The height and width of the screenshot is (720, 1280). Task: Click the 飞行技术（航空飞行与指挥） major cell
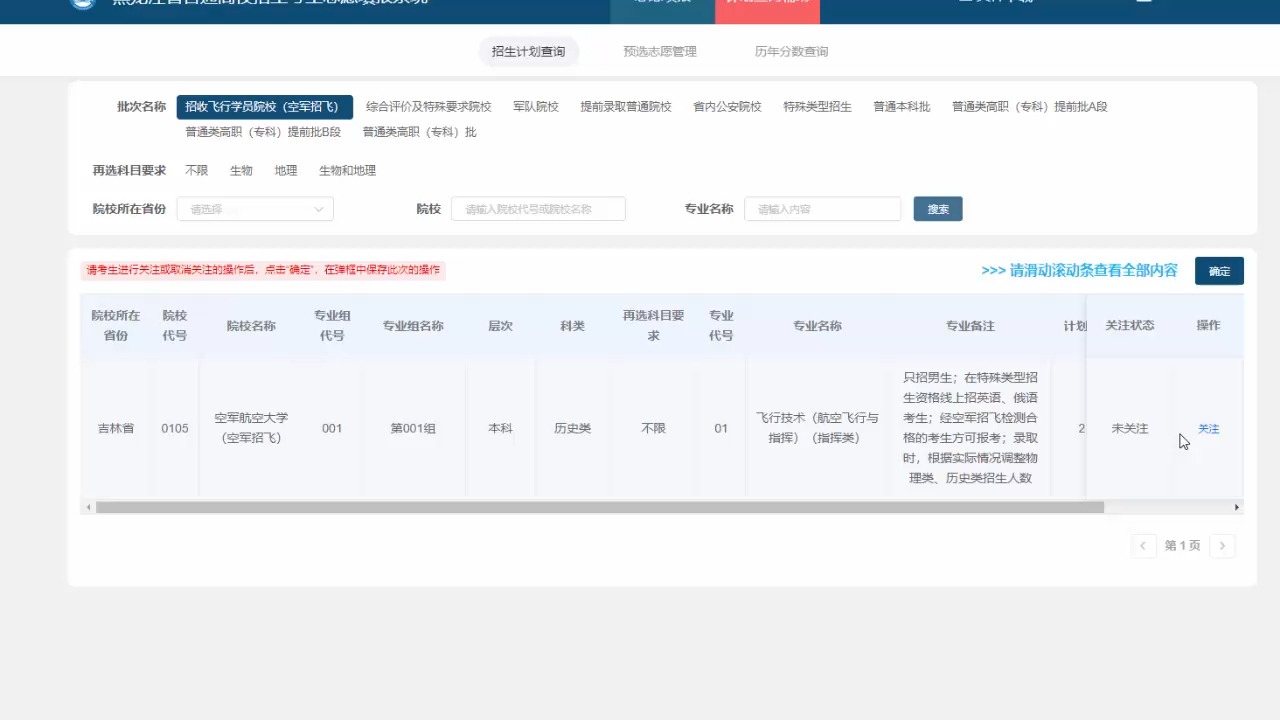point(817,429)
